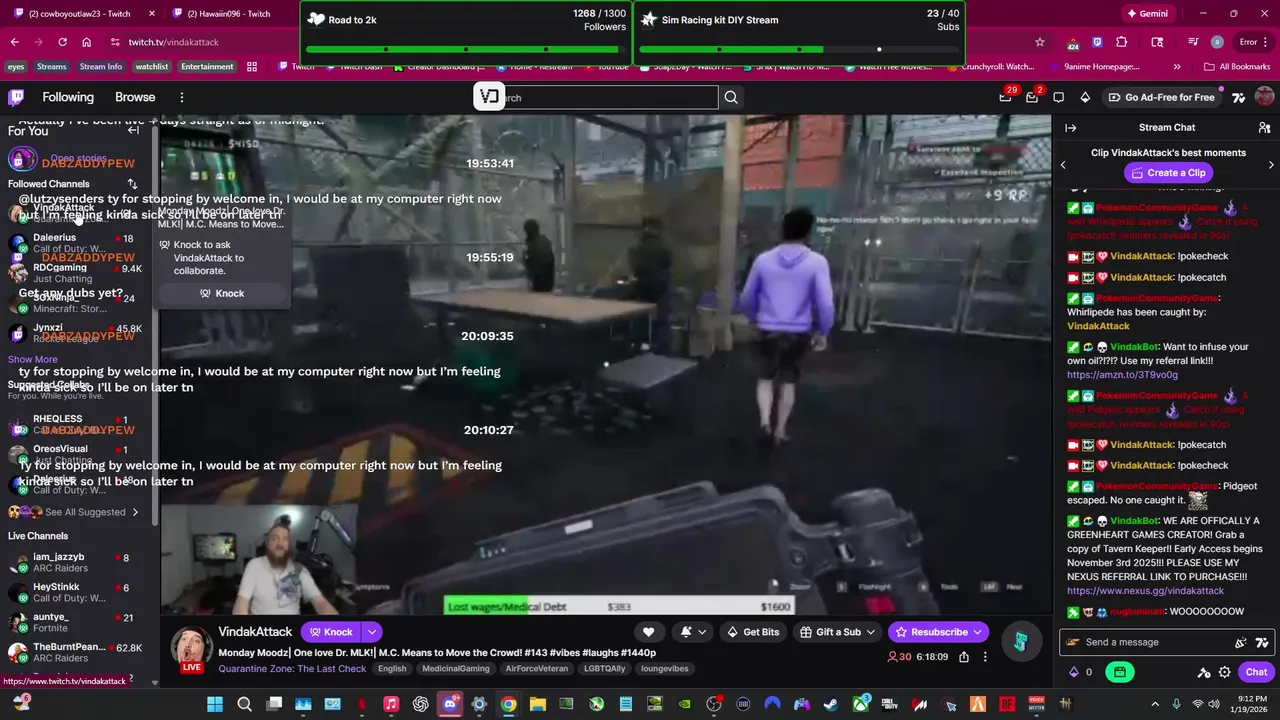Show previous chat banner with left arrow
The width and height of the screenshot is (1280, 720).
tap(1063, 164)
